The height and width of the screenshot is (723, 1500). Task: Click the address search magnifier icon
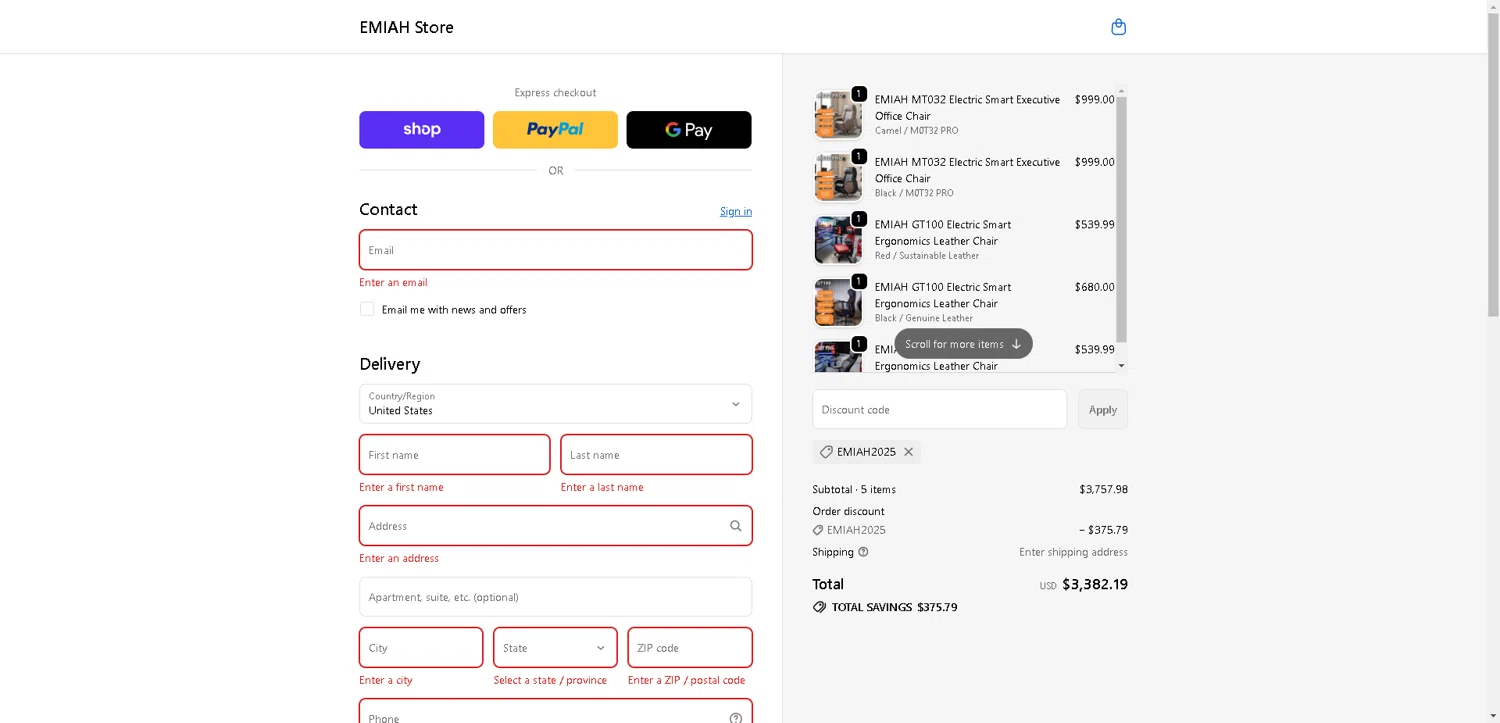[735, 526]
